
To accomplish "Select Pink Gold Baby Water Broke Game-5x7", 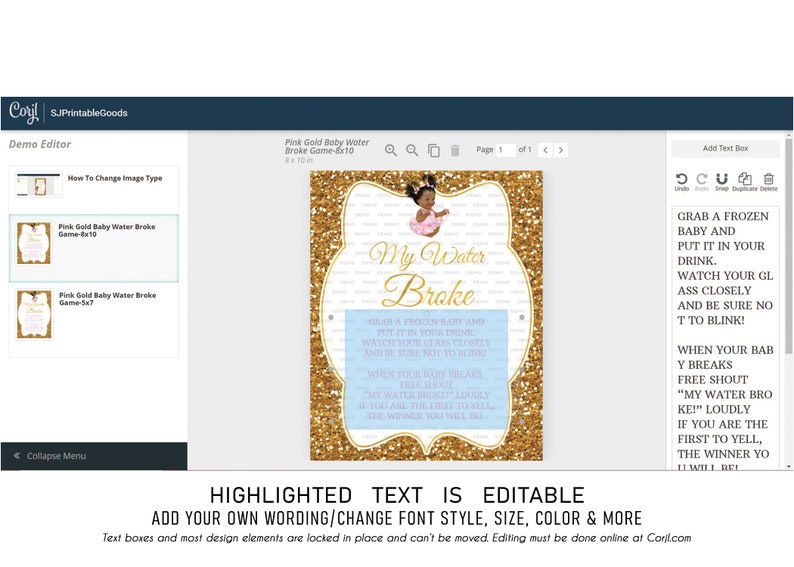I will (94, 320).
